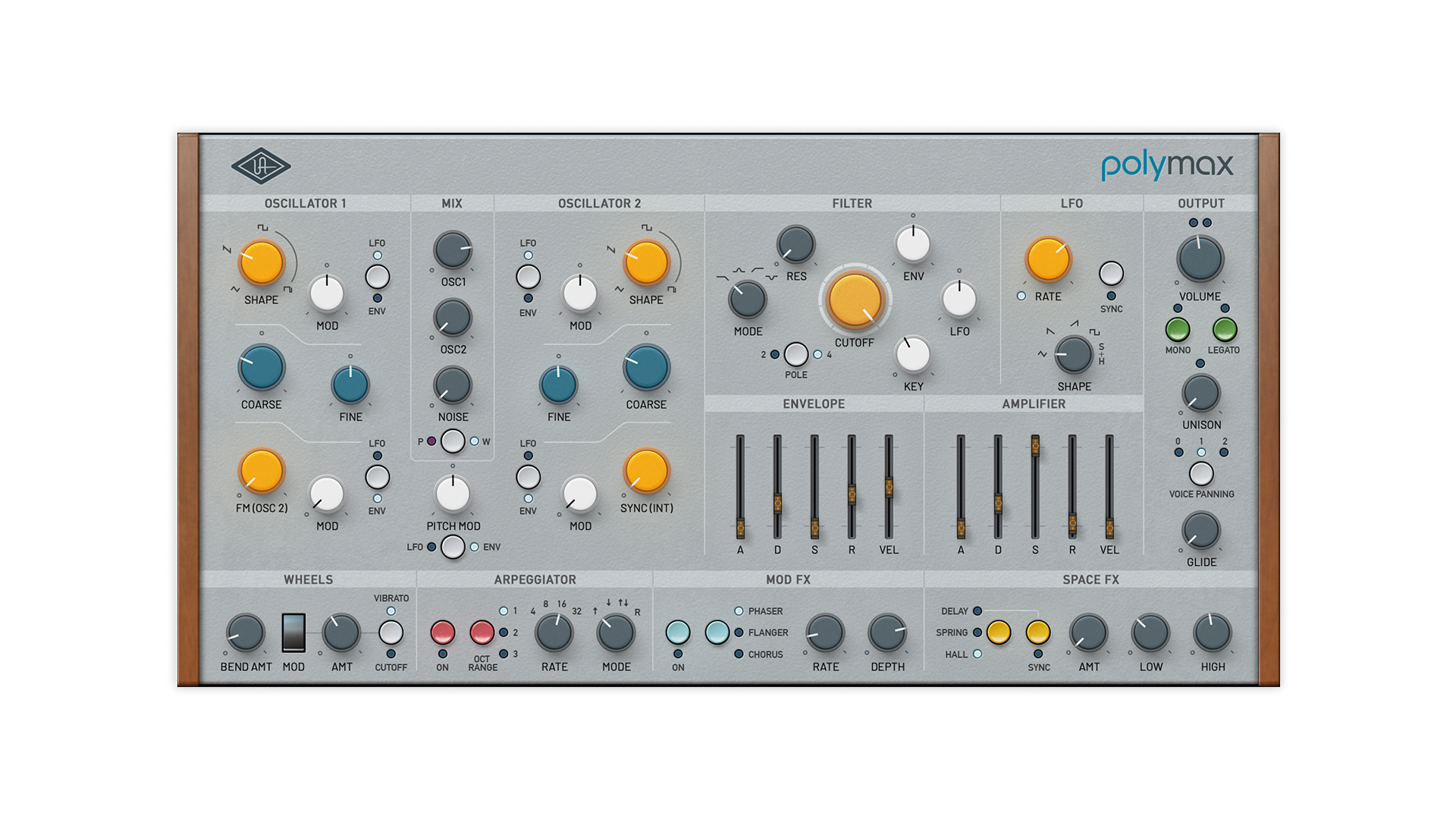Enable the Mod FX ON button

tap(677, 632)
